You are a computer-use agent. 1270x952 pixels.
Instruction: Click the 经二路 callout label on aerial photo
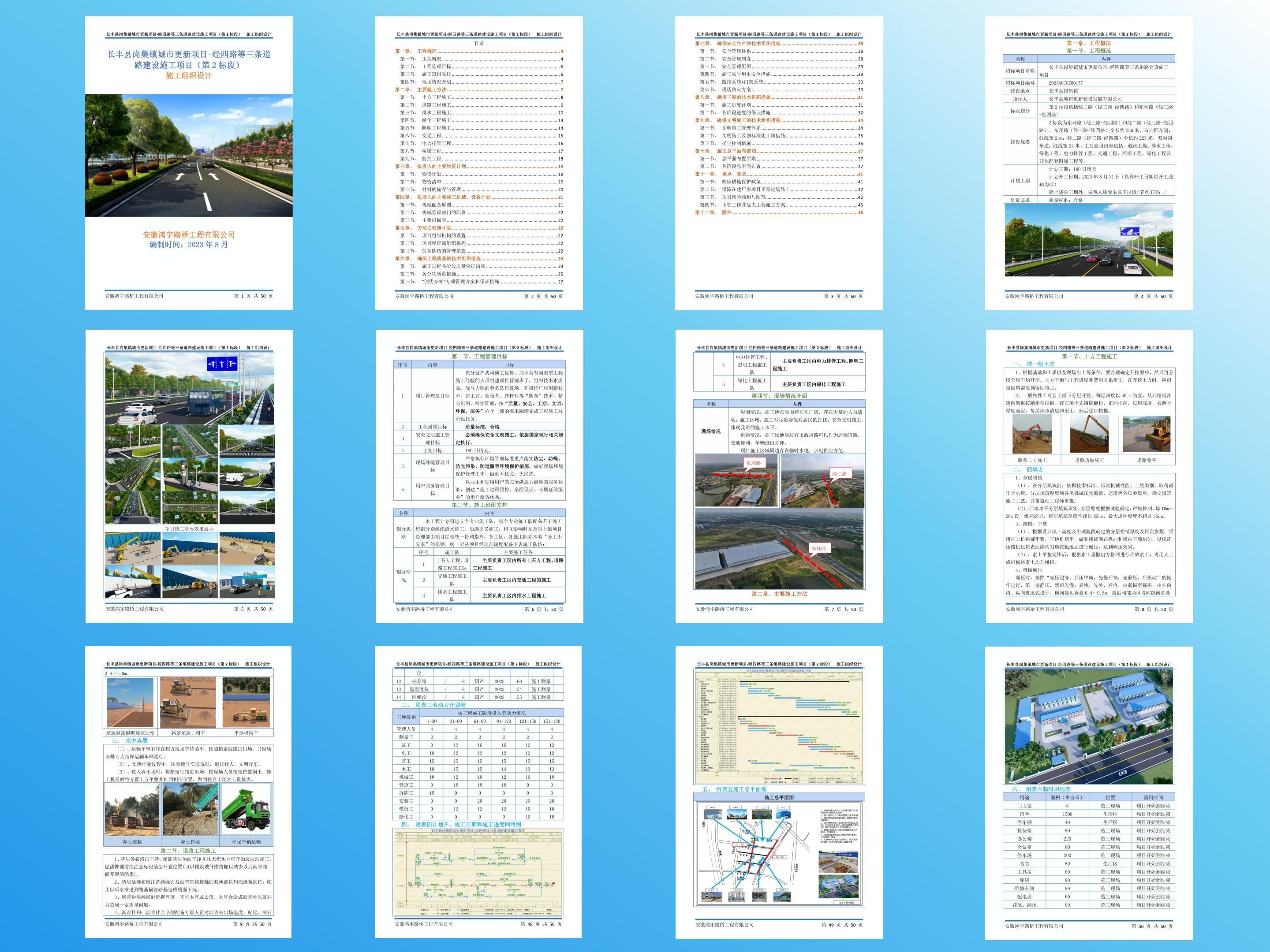tap(839, 473)
